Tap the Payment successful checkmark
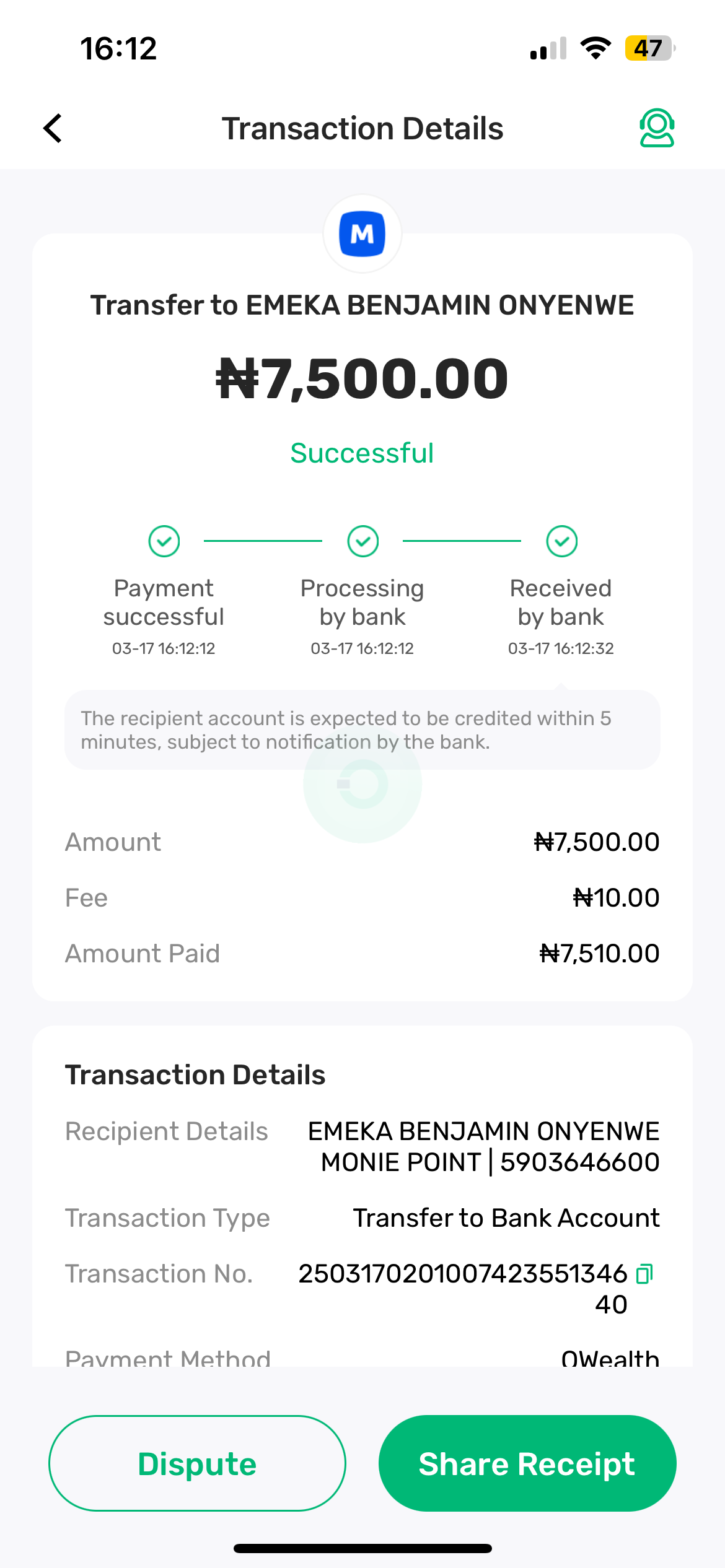The height and width of the screenshot is (1568, 725). (164, 541)
